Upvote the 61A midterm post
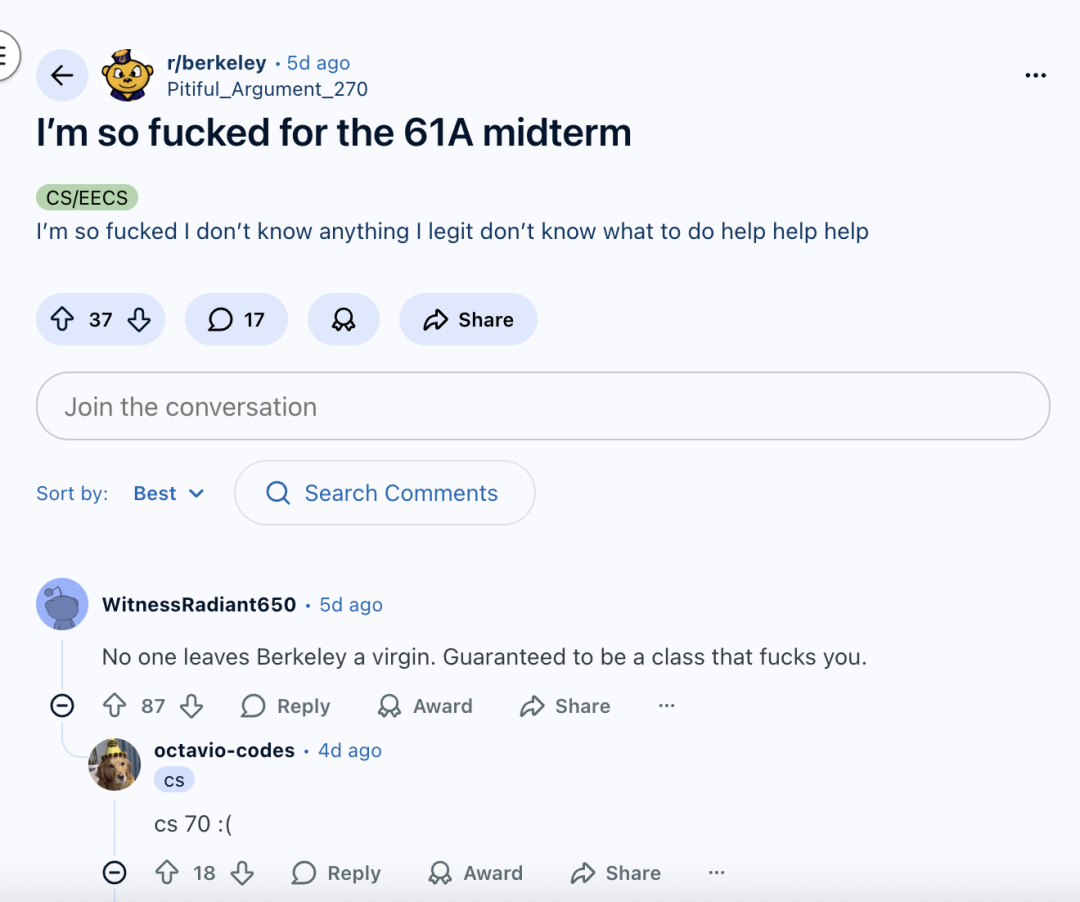The image size is (1080, 902). (62, 320)
